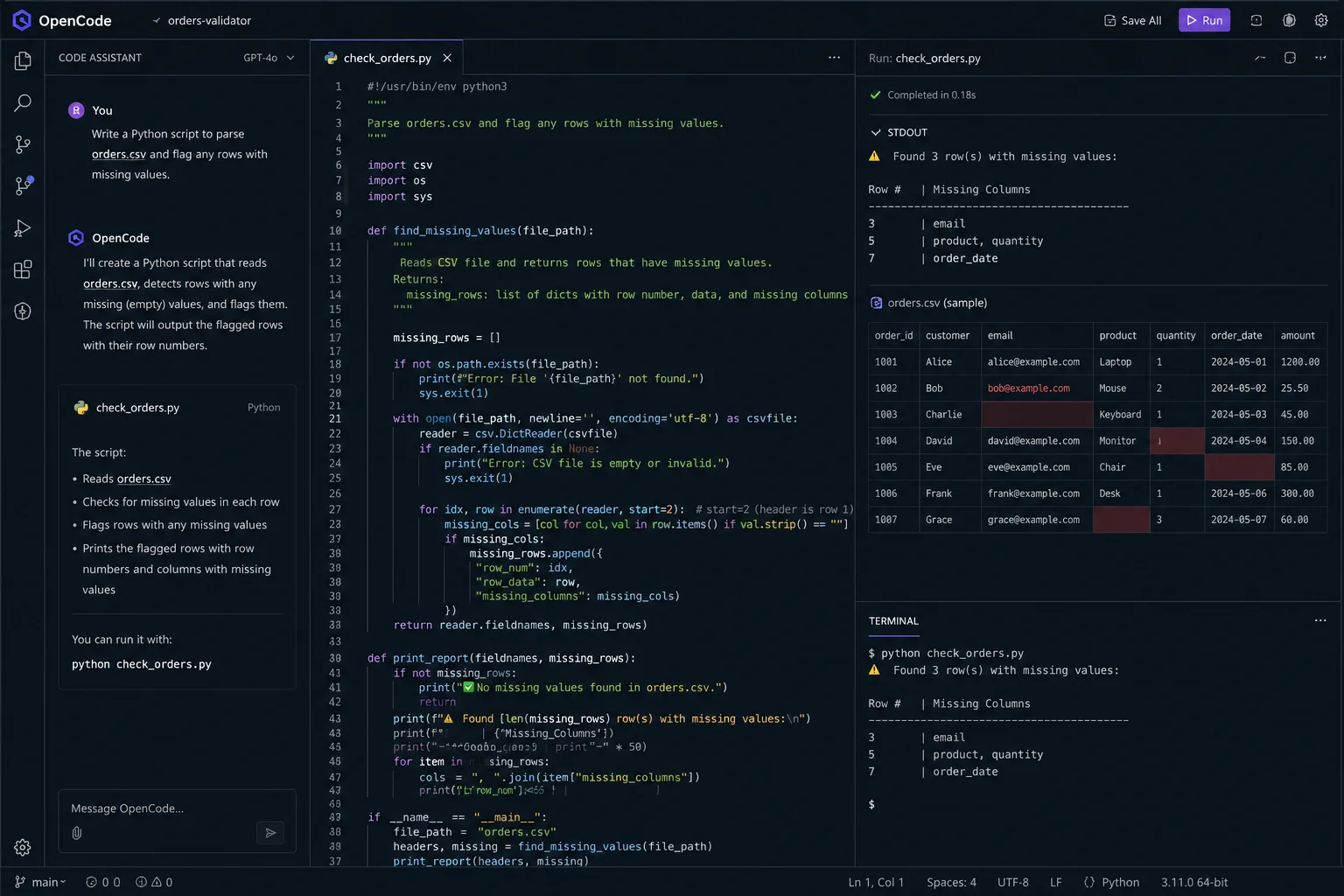The width and height of the screenshot is (1344, 896).
Task: Click the Message OpenCode input field
Action: [177, 808]
